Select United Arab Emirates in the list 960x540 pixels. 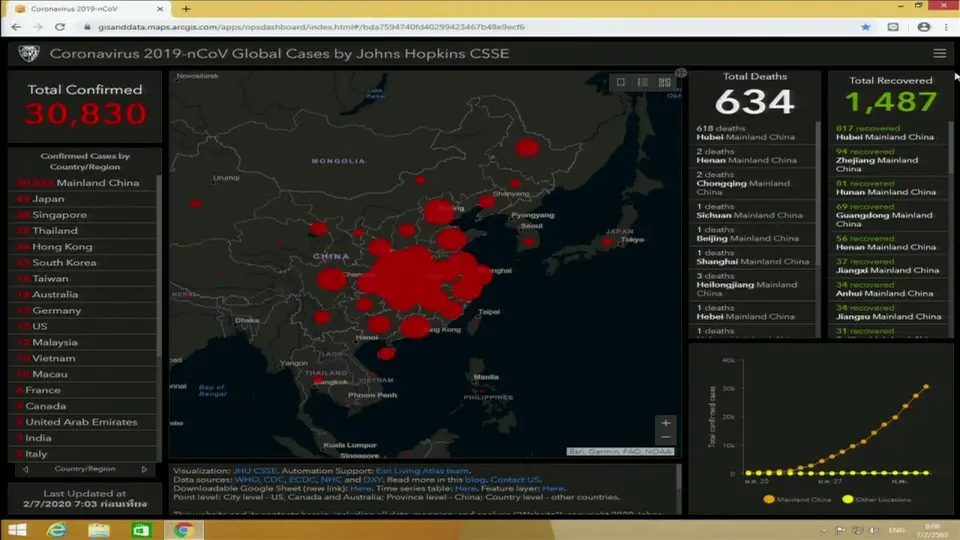coord(83,422)
